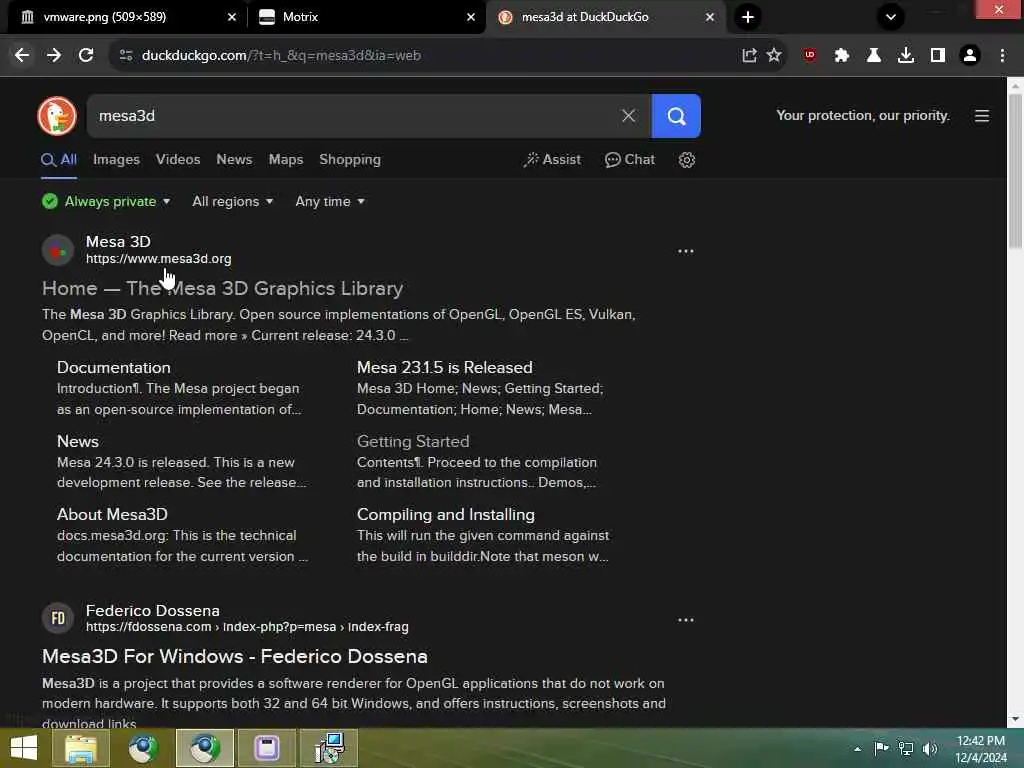Go forward with the browser forward arrow
Viewport: 1024px width, 768px height.
54,56
